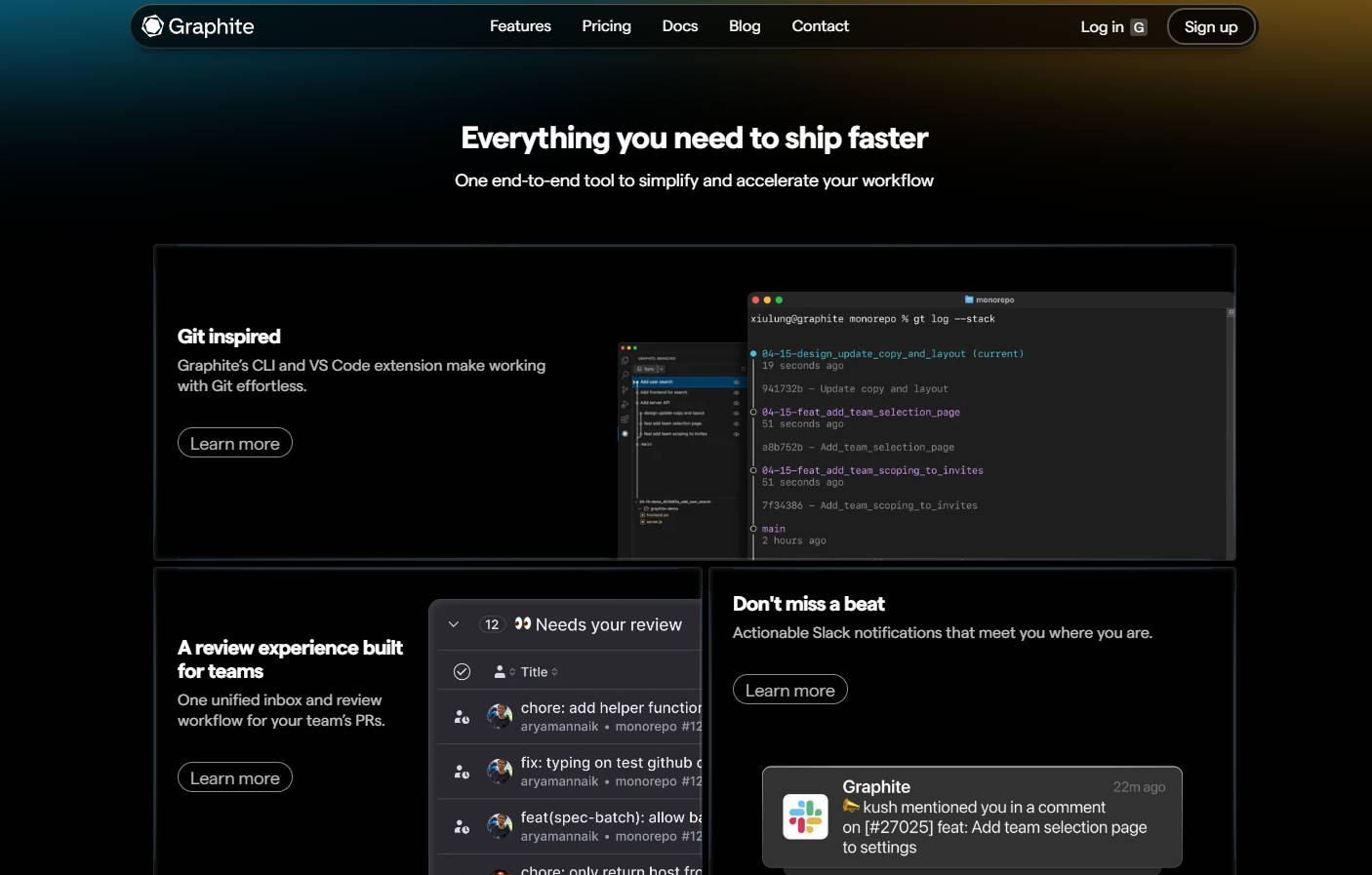Image resolution: width=1372 pixels, height=875 pixels.
Task: Open the Source Control icon in activity bar
Action: point(625,388)
